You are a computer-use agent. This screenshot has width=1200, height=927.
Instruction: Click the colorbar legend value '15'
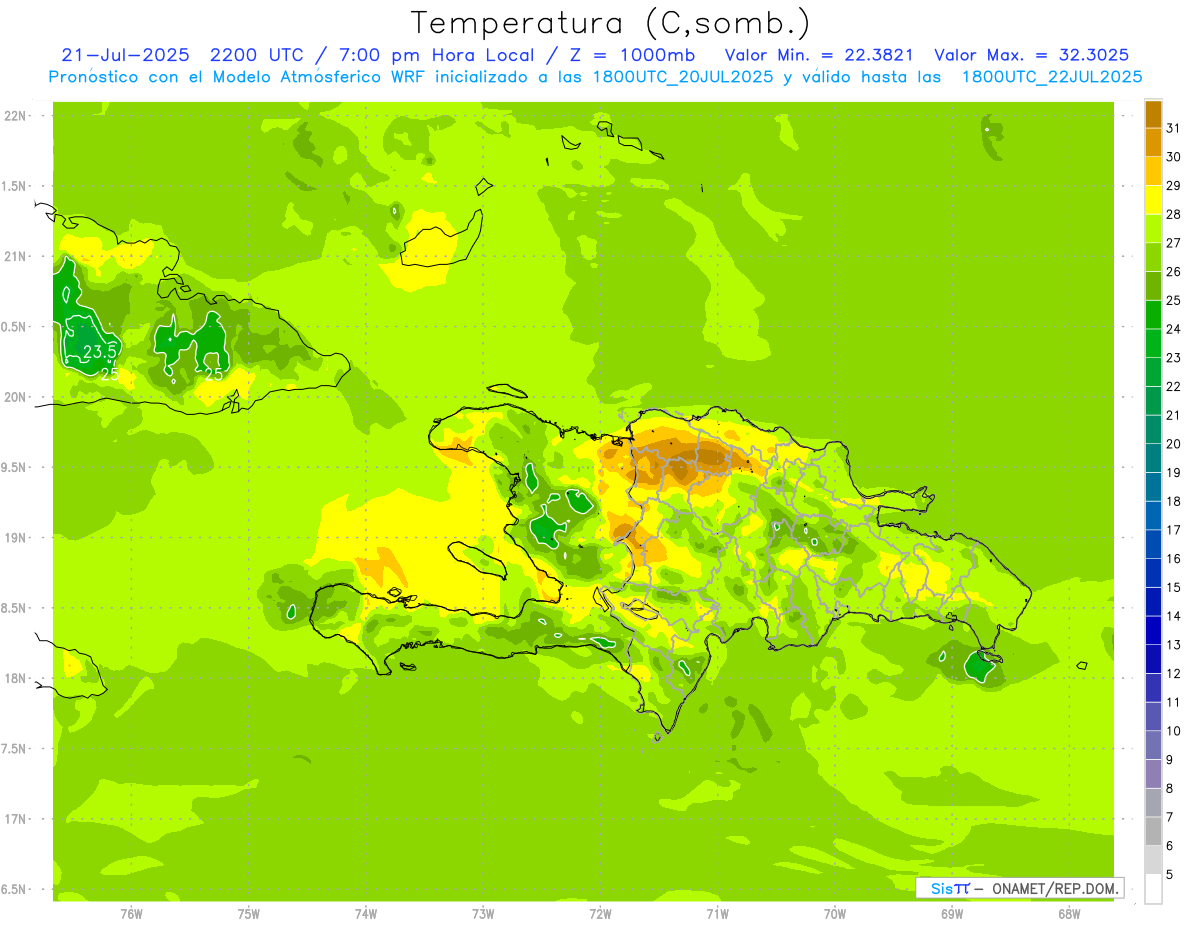click(x=1173, y=587)
